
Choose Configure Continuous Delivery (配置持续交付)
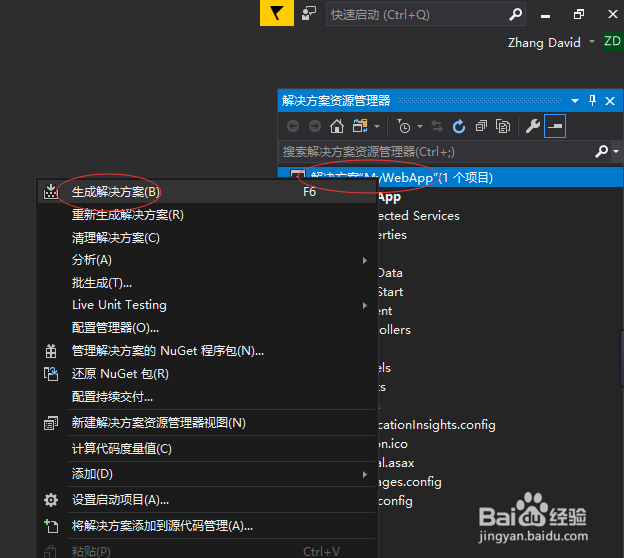(207, 397)
